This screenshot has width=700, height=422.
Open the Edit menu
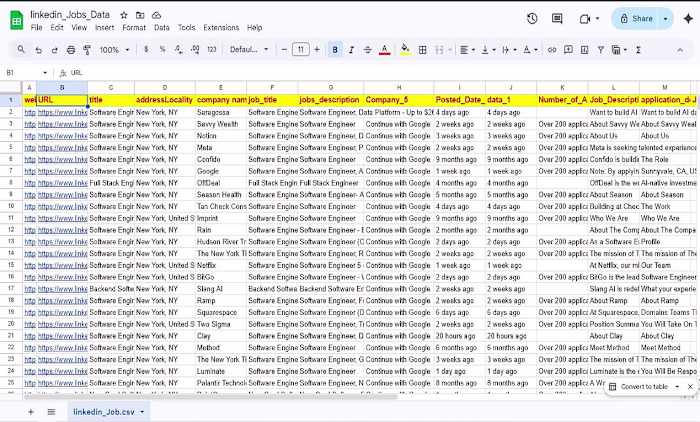tap(57, 28)
